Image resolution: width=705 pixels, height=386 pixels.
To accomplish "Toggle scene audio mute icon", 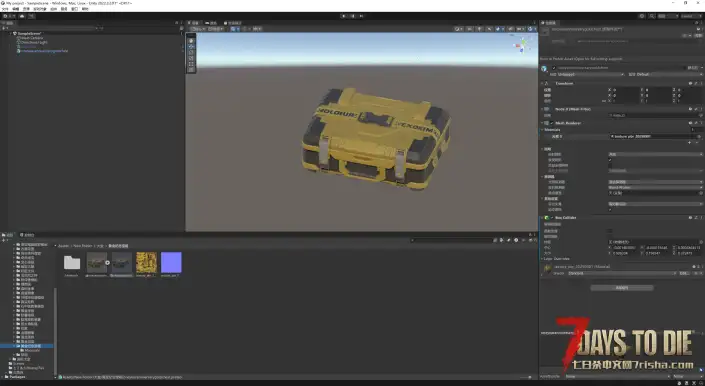I will 489,29.
